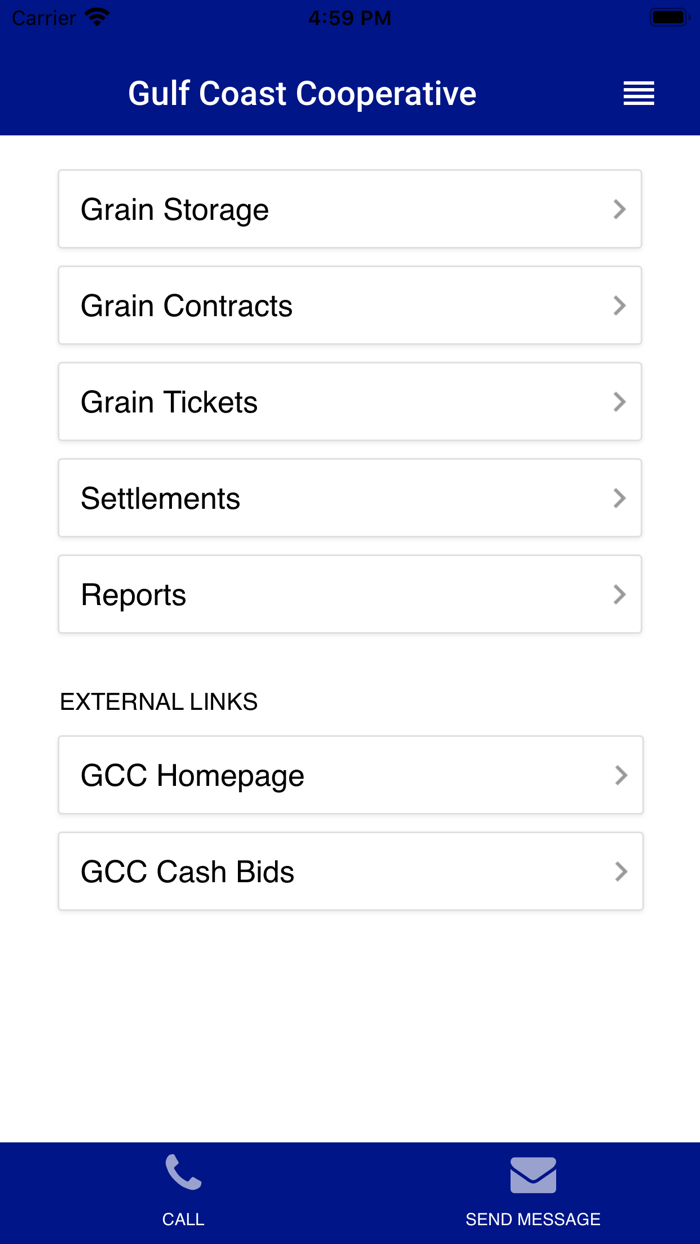Tap the Gulf Coast Cooperative title

pyautogui.click(x=302, y=93)
